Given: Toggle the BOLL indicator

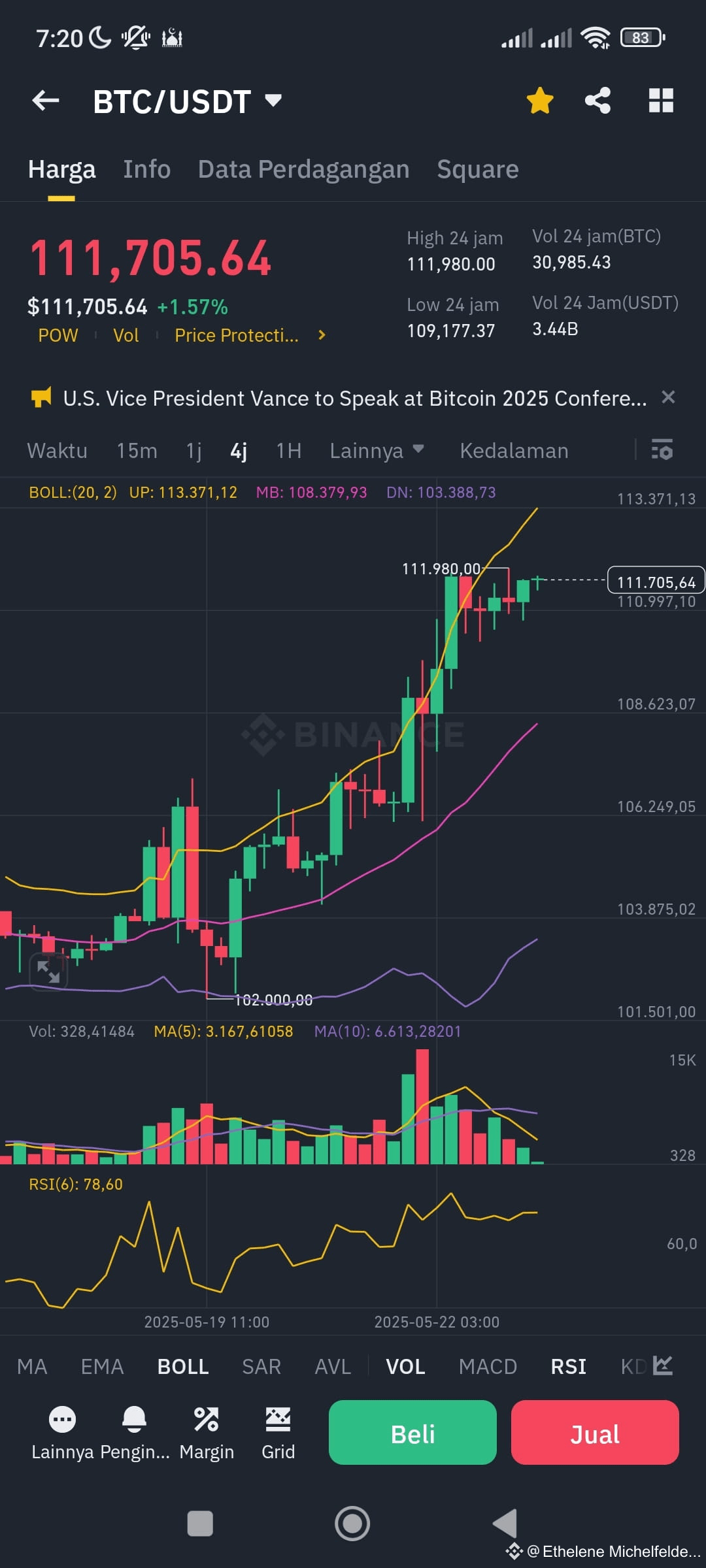Looking at the screenshot, I should pos(183,1367).
